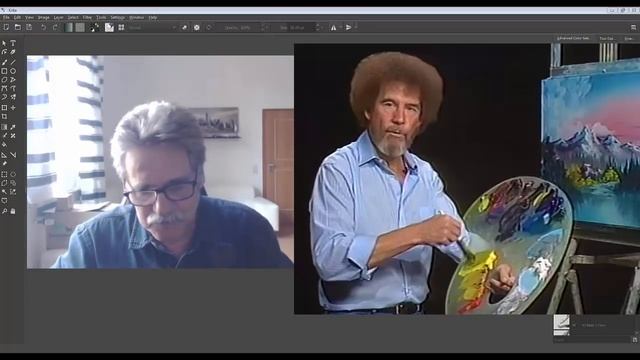The image size is (640, 360).
Task: Select the Assistant tool
Action: 4,155
